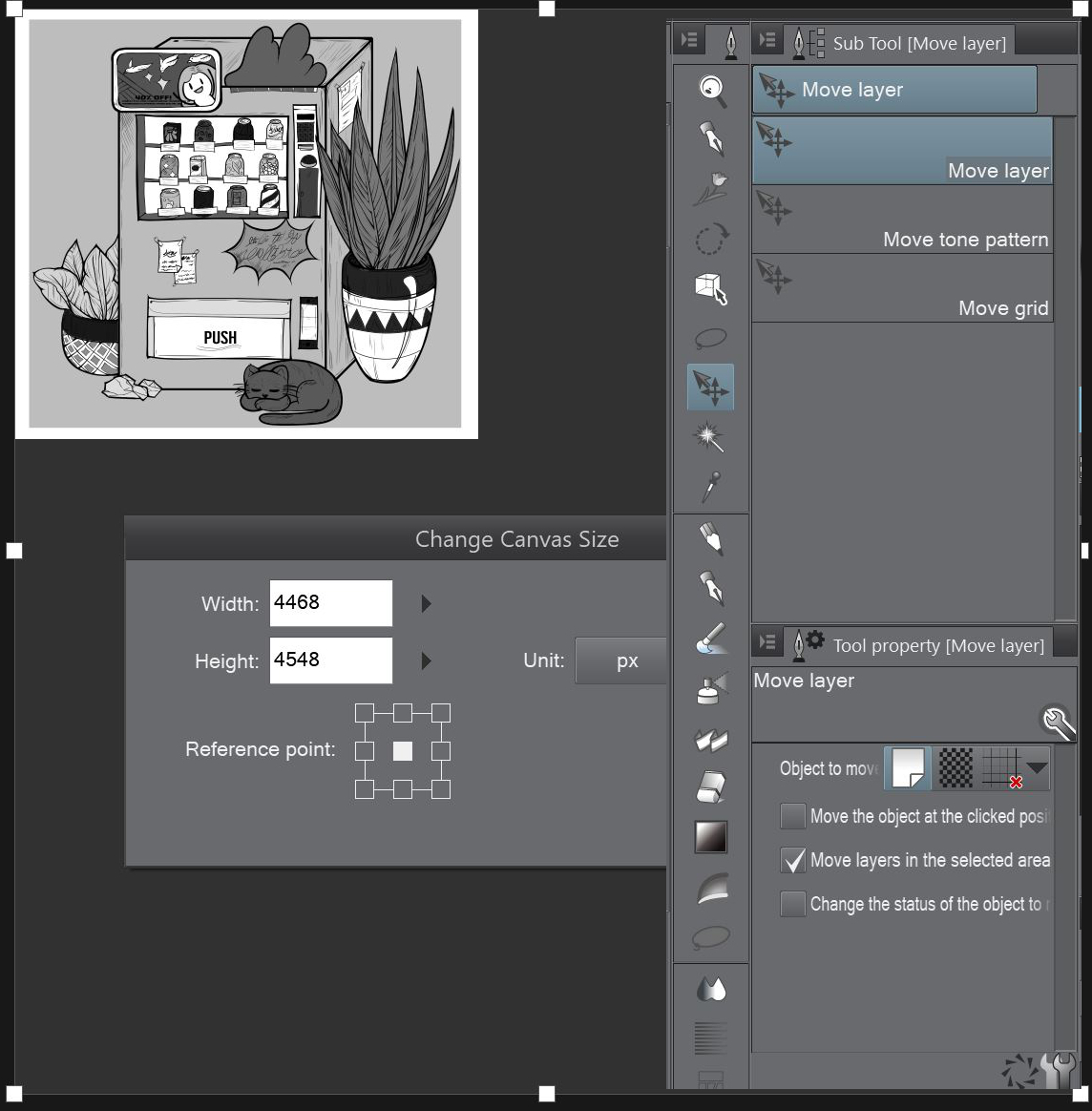Click the Sub Tool panel vertical scrollbar
This screenshot has height=1111, width=1092.
1065,368
